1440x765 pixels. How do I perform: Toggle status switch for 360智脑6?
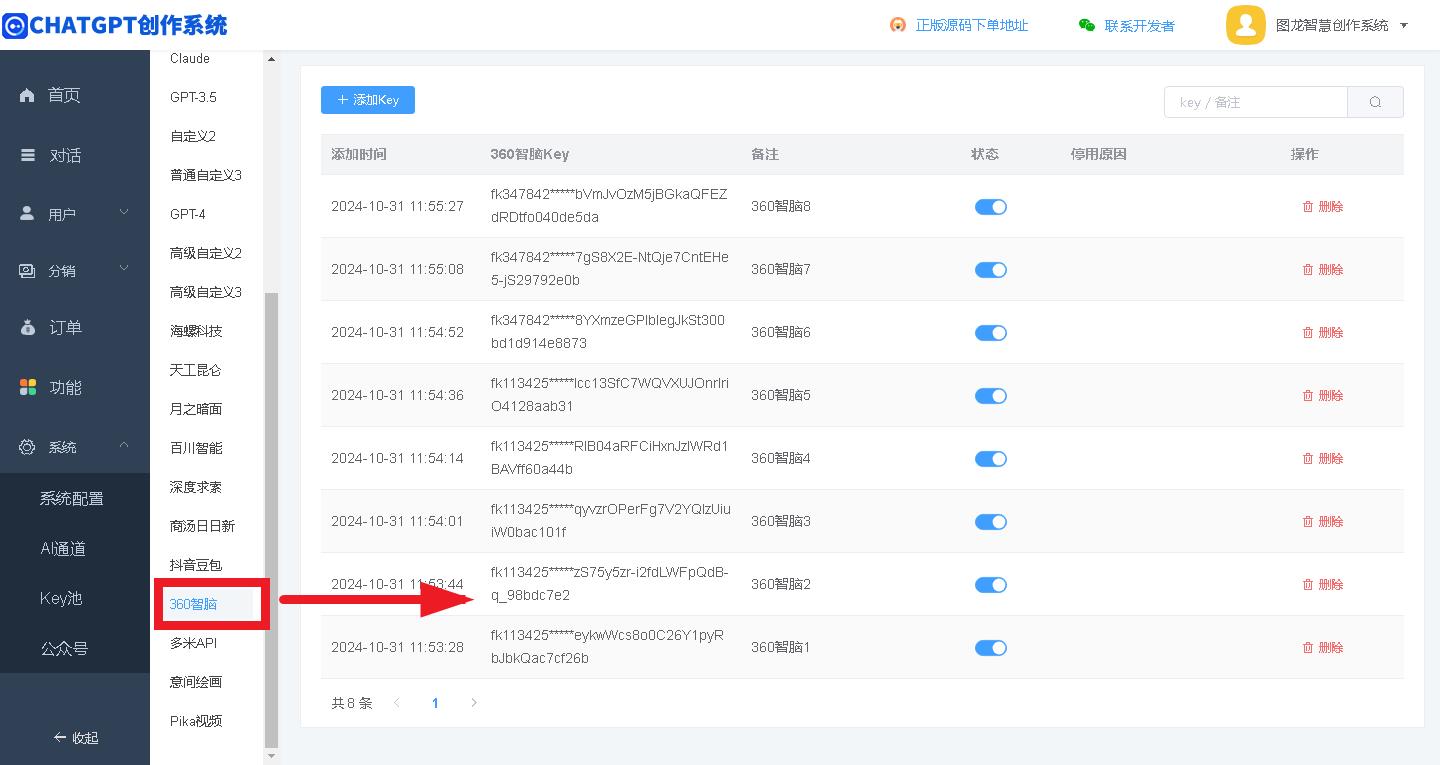[991, 333]
